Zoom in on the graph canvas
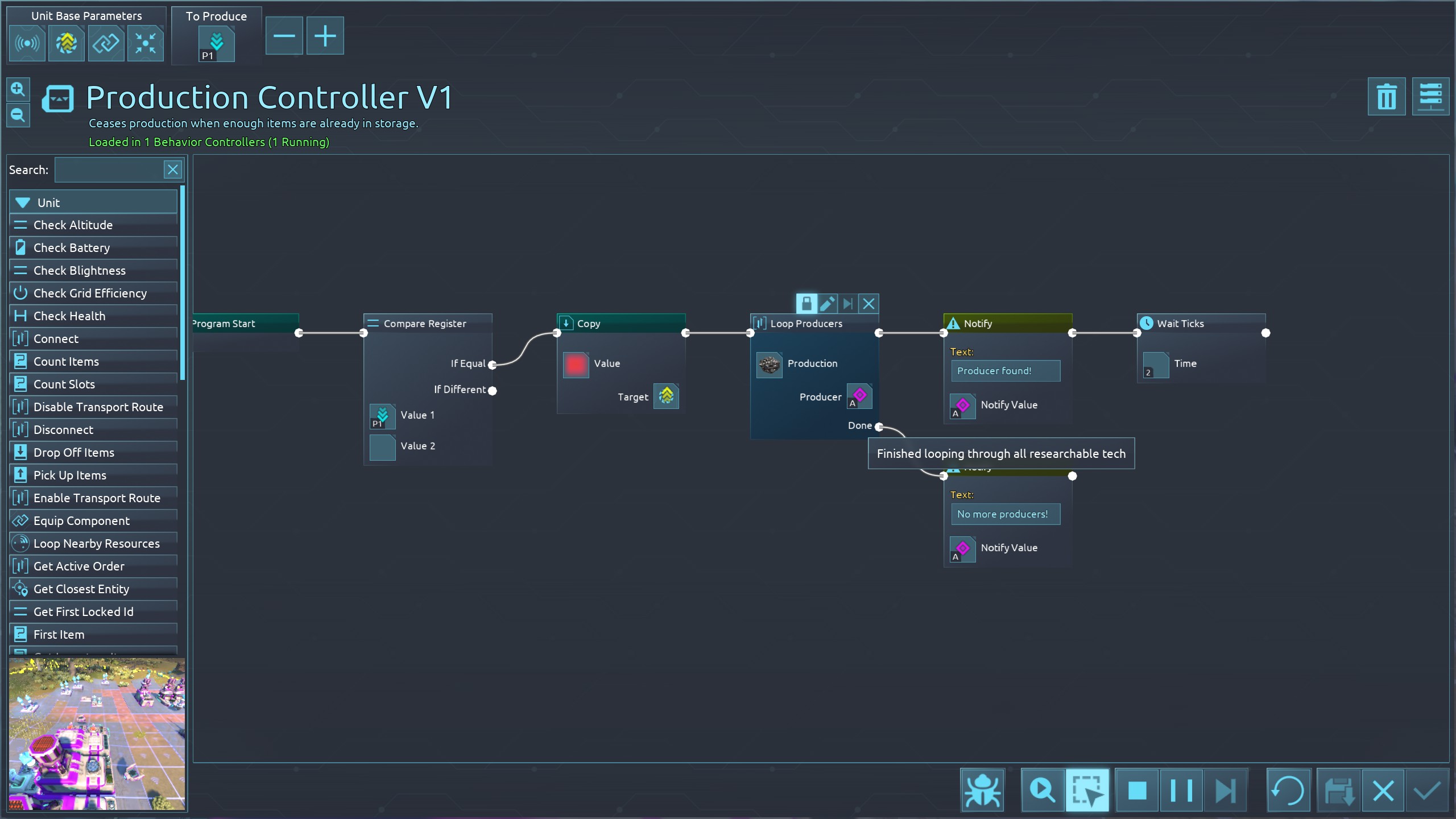 (18, 89)
